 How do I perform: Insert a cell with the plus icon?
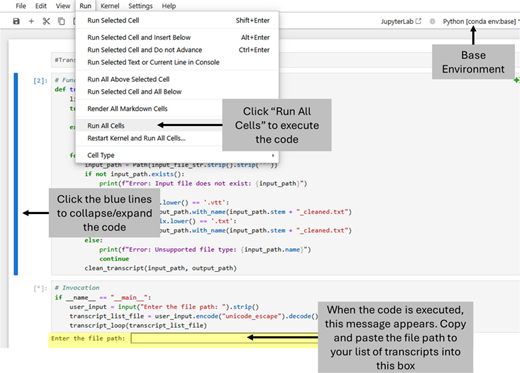[31, 21]
